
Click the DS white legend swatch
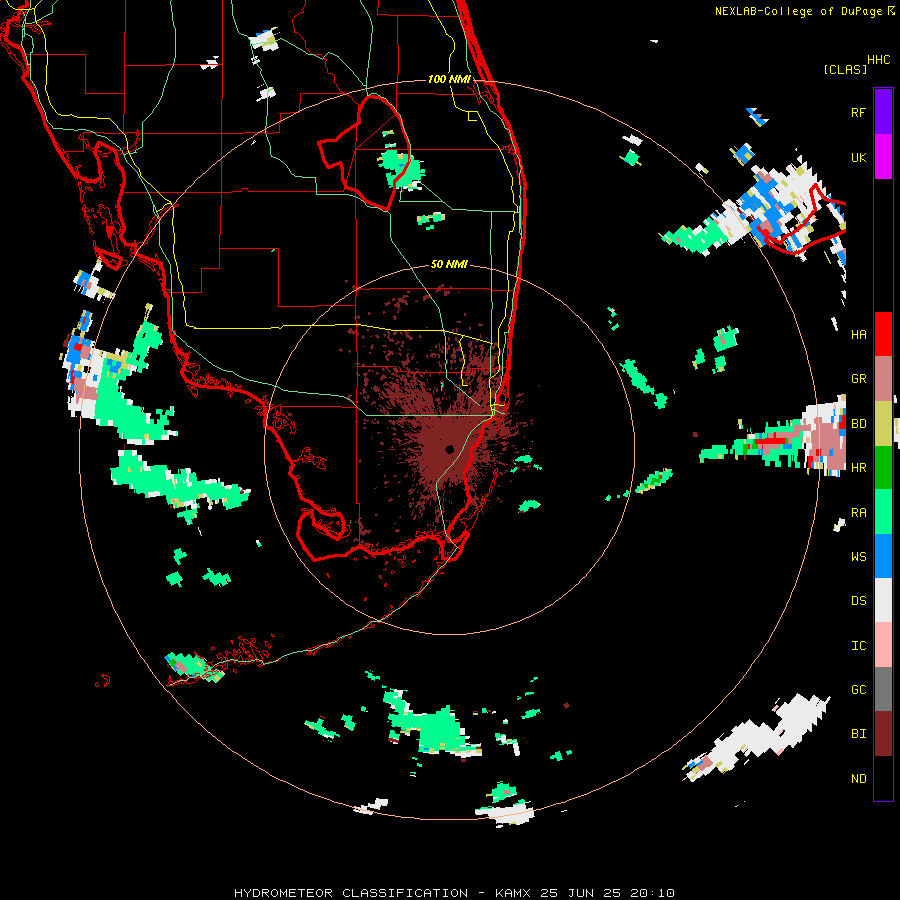(883, 600)
